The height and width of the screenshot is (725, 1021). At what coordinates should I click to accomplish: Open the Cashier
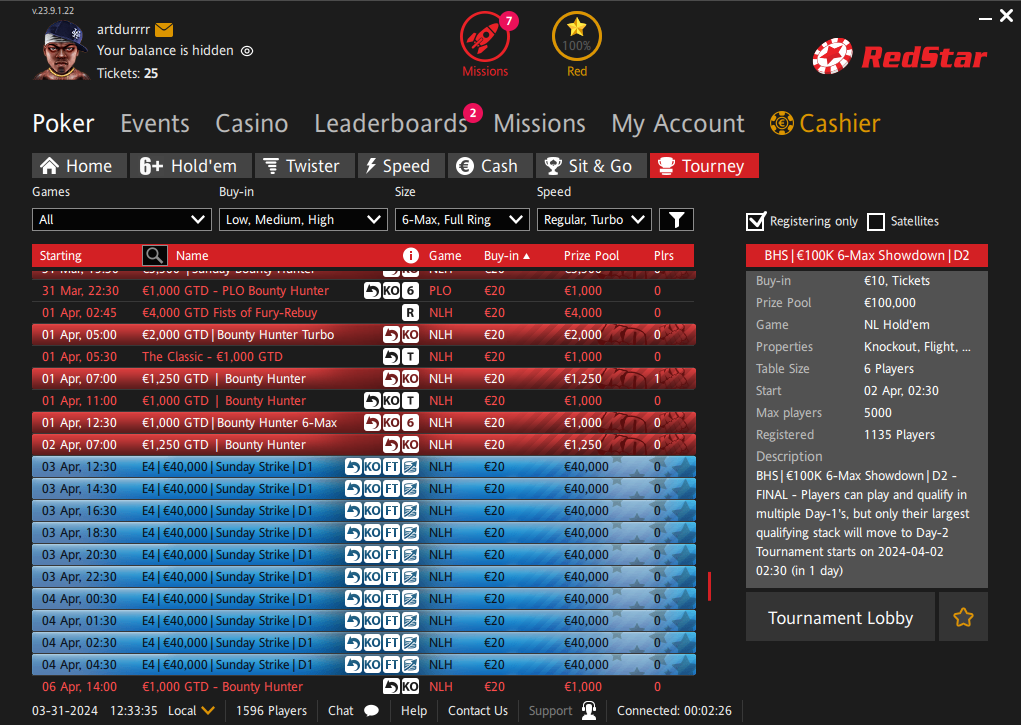click(x=825, y=124)
